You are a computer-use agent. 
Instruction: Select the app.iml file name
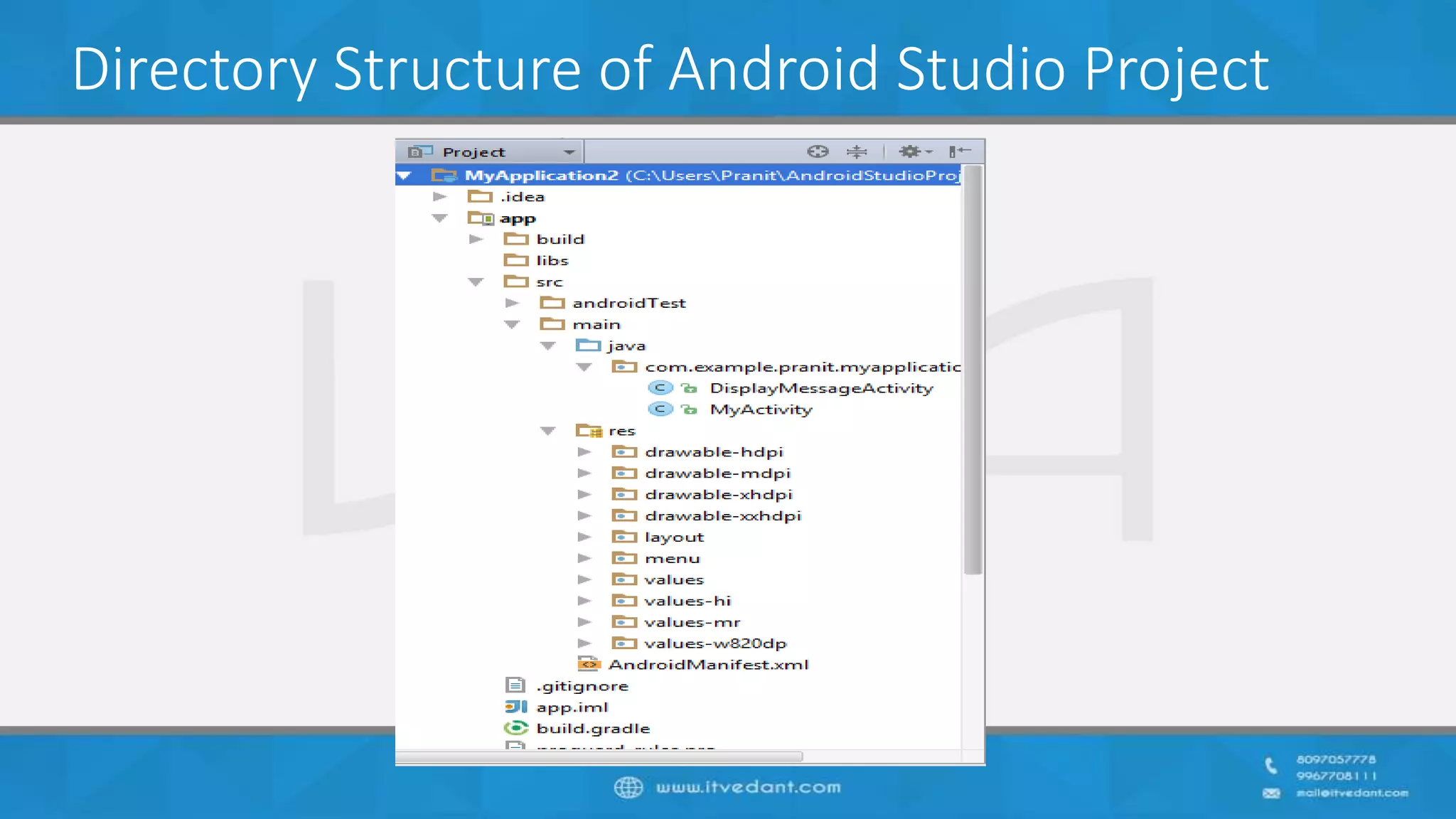(572, 707)
